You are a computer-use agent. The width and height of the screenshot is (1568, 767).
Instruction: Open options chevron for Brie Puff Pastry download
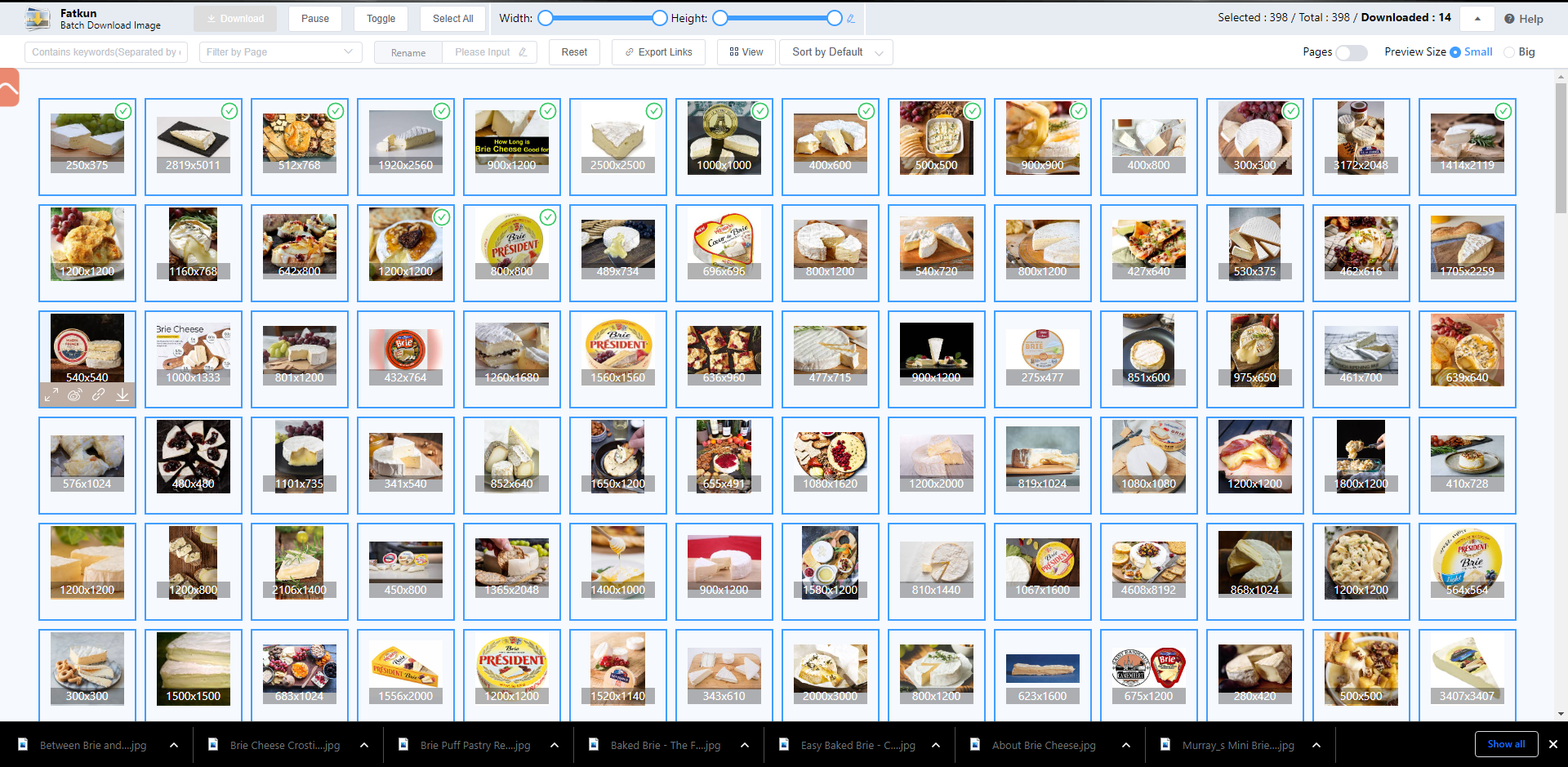(555, 745)
